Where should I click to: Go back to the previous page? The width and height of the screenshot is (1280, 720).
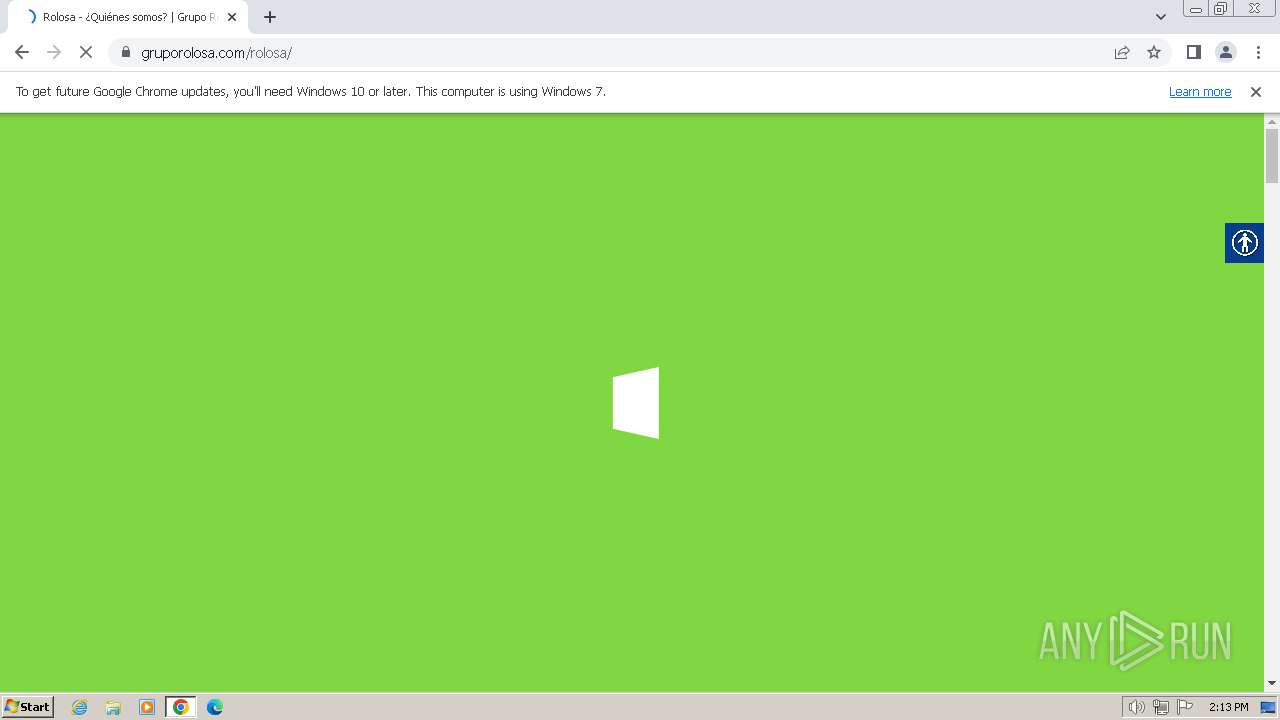(x=22, y=52)
